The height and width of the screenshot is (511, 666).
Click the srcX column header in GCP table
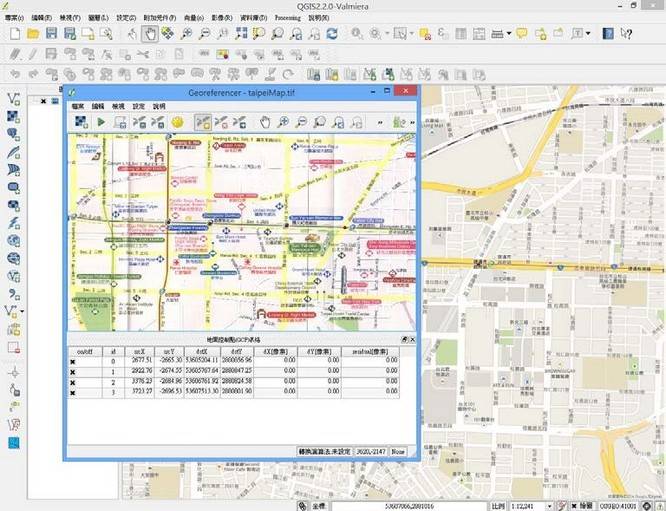[x=139, y=352]
